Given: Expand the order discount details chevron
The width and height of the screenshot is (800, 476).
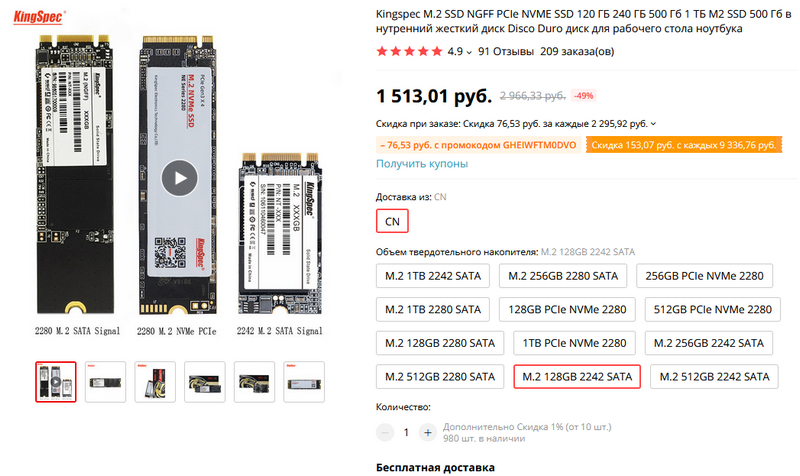Looking at the screenshot, I should click(653, 124).
